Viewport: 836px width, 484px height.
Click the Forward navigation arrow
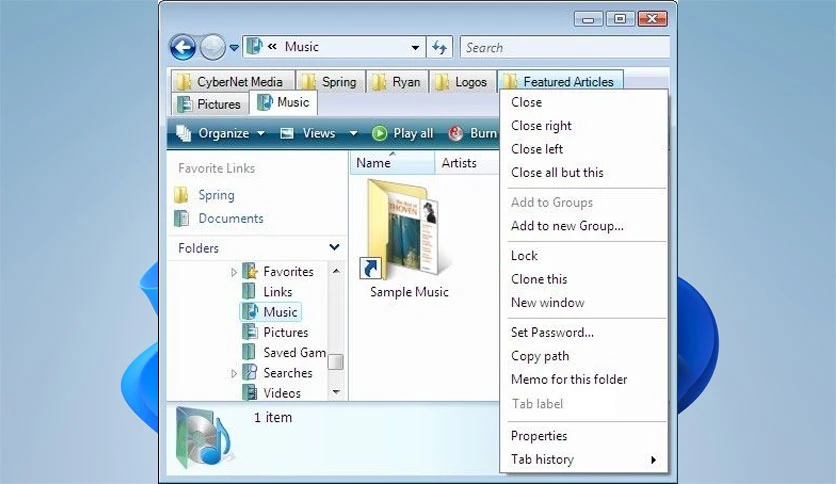(212, 47)
